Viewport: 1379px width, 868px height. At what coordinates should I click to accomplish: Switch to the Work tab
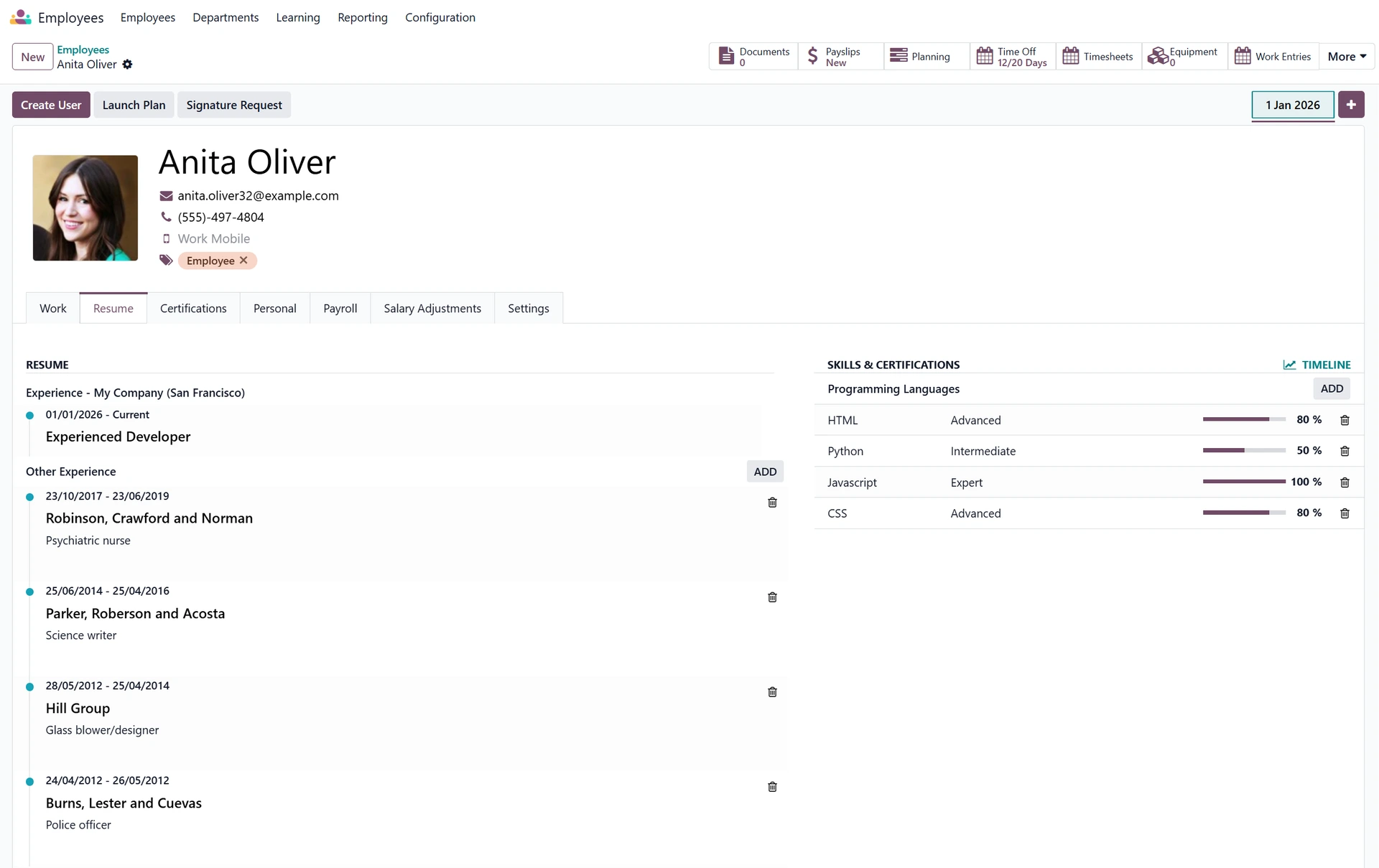pos(53,308)
